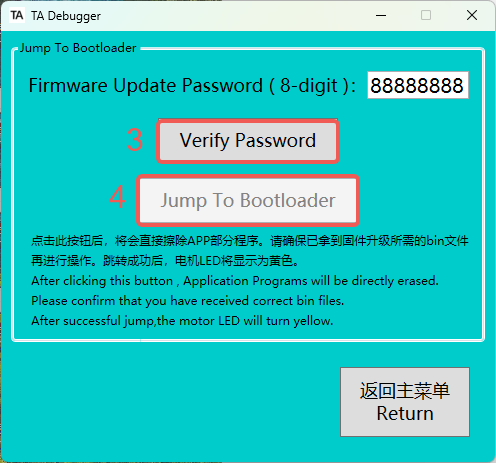
Task: Return to main menu with 返回主菜单 button
Action: tap(405, 402)
